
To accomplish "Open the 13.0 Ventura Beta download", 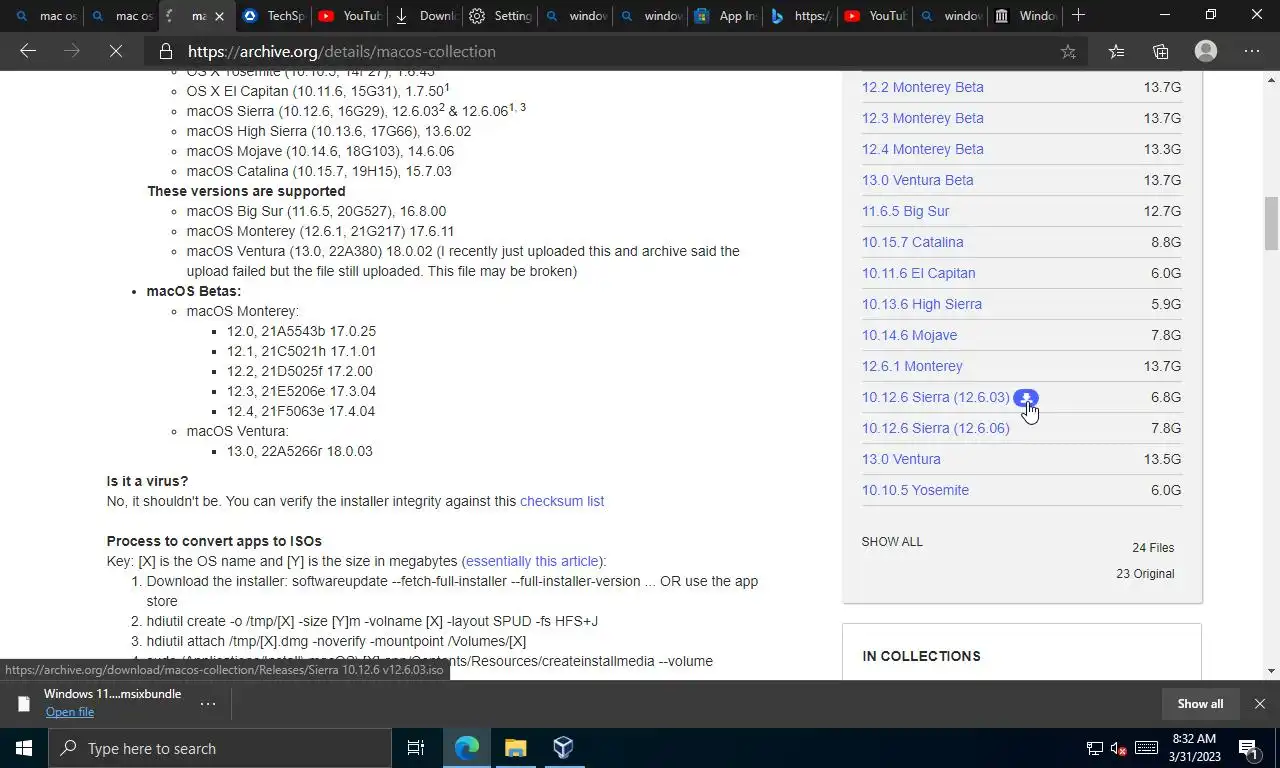I will point(917,180).
